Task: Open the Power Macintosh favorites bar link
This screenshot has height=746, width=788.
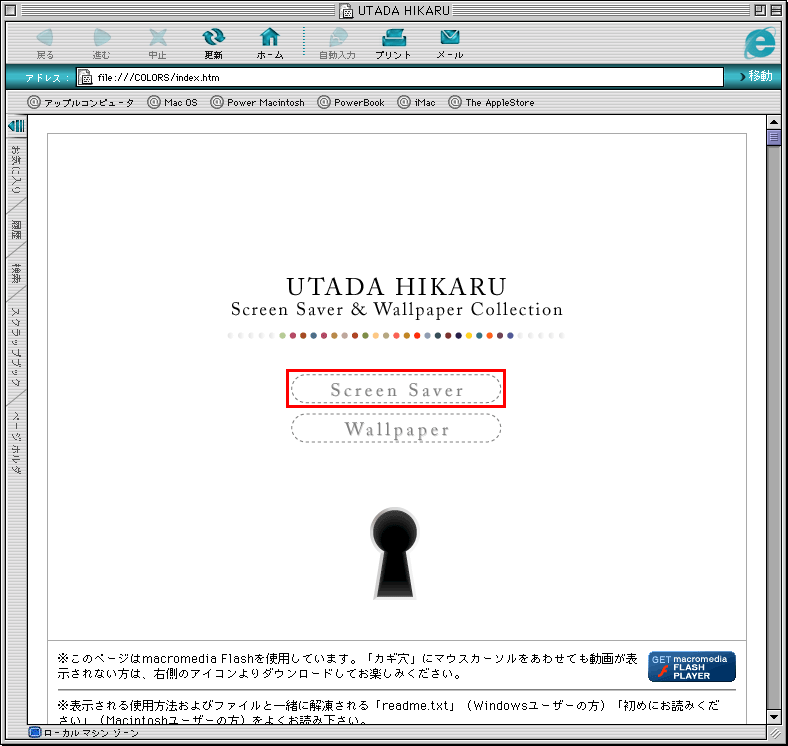Action: pos(257,103)
